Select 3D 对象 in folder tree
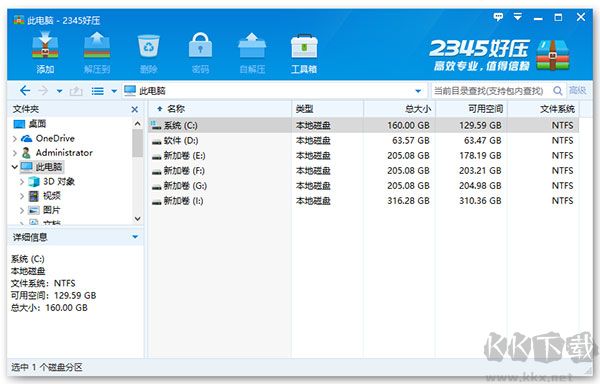 pos(59,182)
